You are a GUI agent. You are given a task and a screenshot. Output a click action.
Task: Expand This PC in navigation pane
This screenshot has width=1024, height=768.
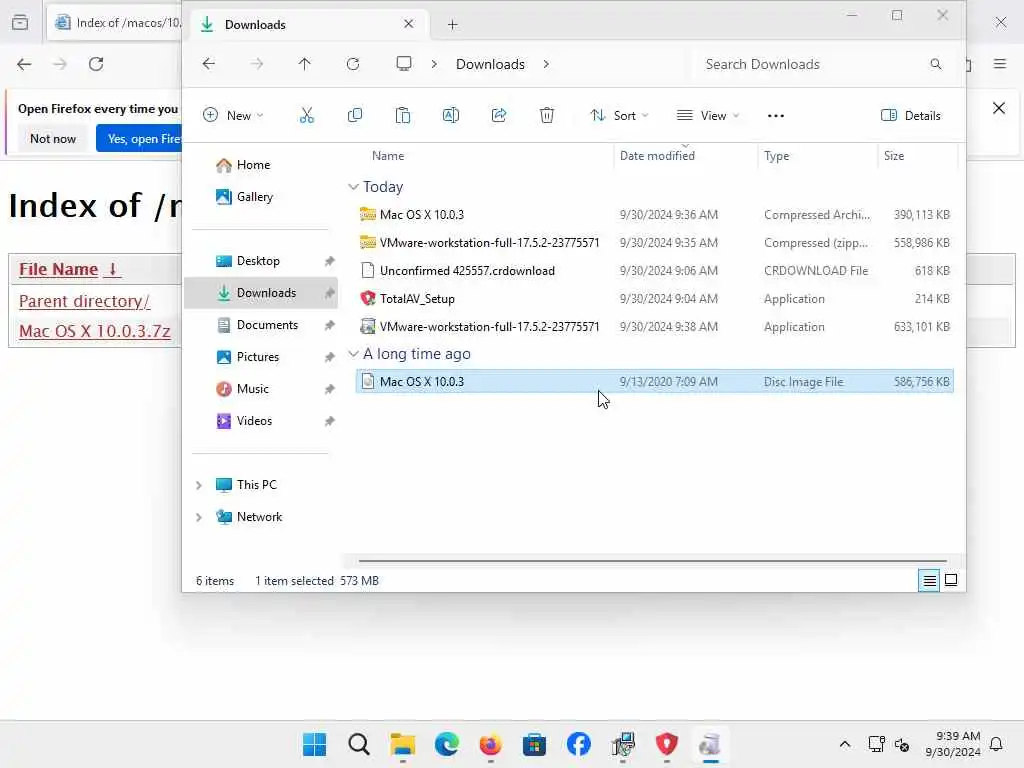[x=199, y=485]
